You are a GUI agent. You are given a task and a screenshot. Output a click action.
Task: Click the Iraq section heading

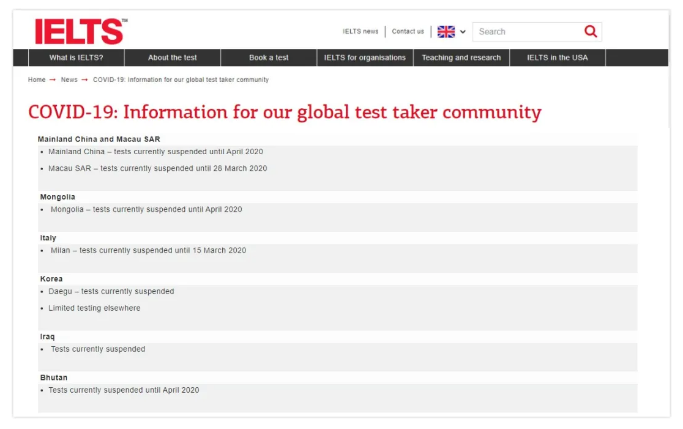pos(47,337)
